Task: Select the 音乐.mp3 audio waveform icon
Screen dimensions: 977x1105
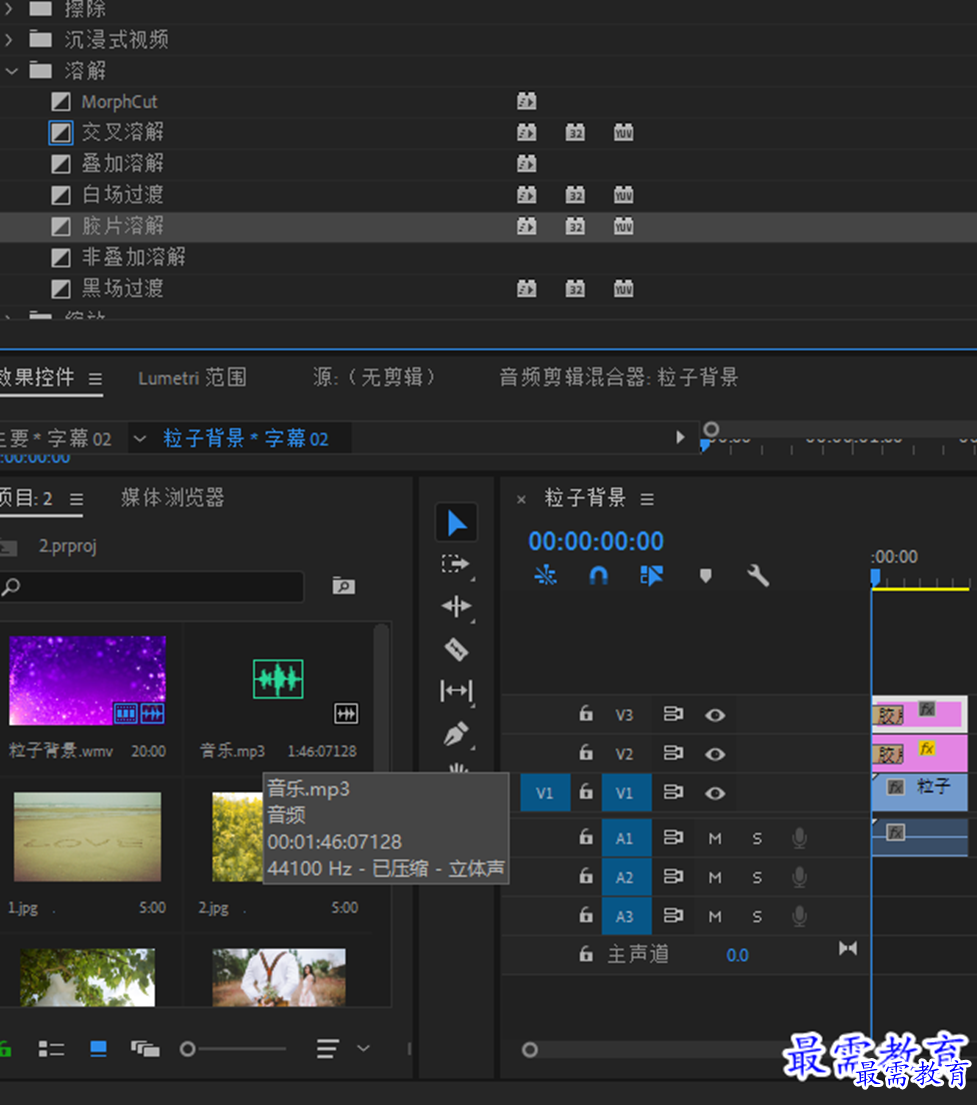Action: pyautogui.click(x=278, y=679)
